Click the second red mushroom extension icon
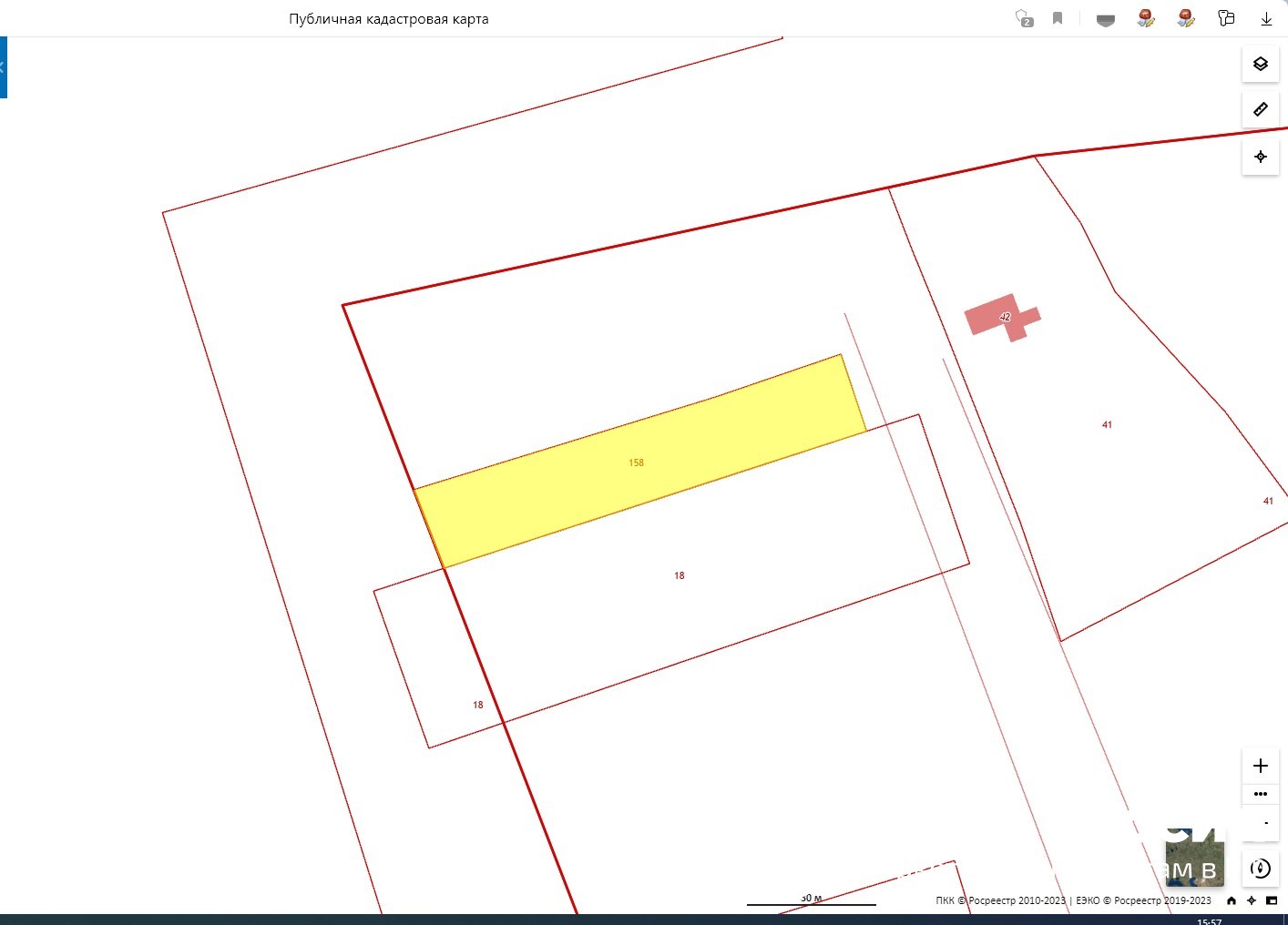1288x925 pixels. (1186, 18)
